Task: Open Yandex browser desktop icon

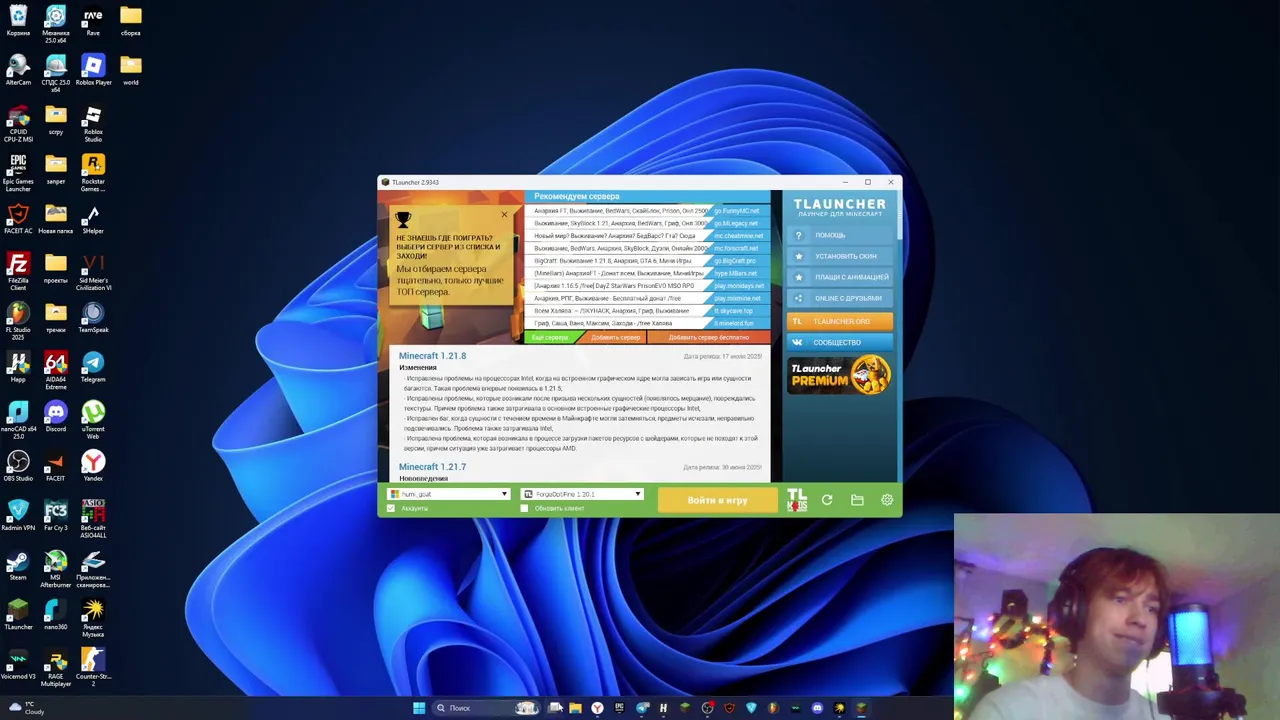Action: tap(93, 466)
